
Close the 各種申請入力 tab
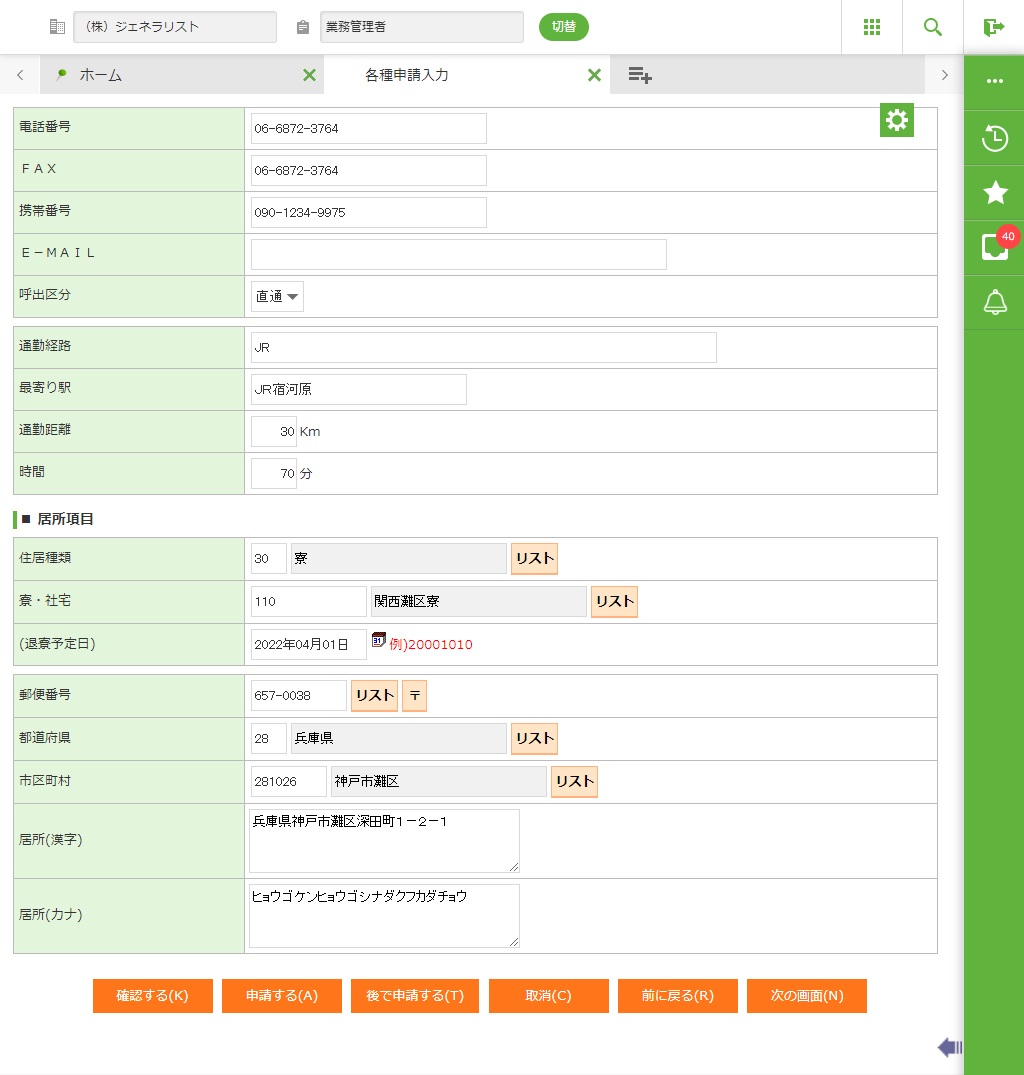(x=594, y=75)
